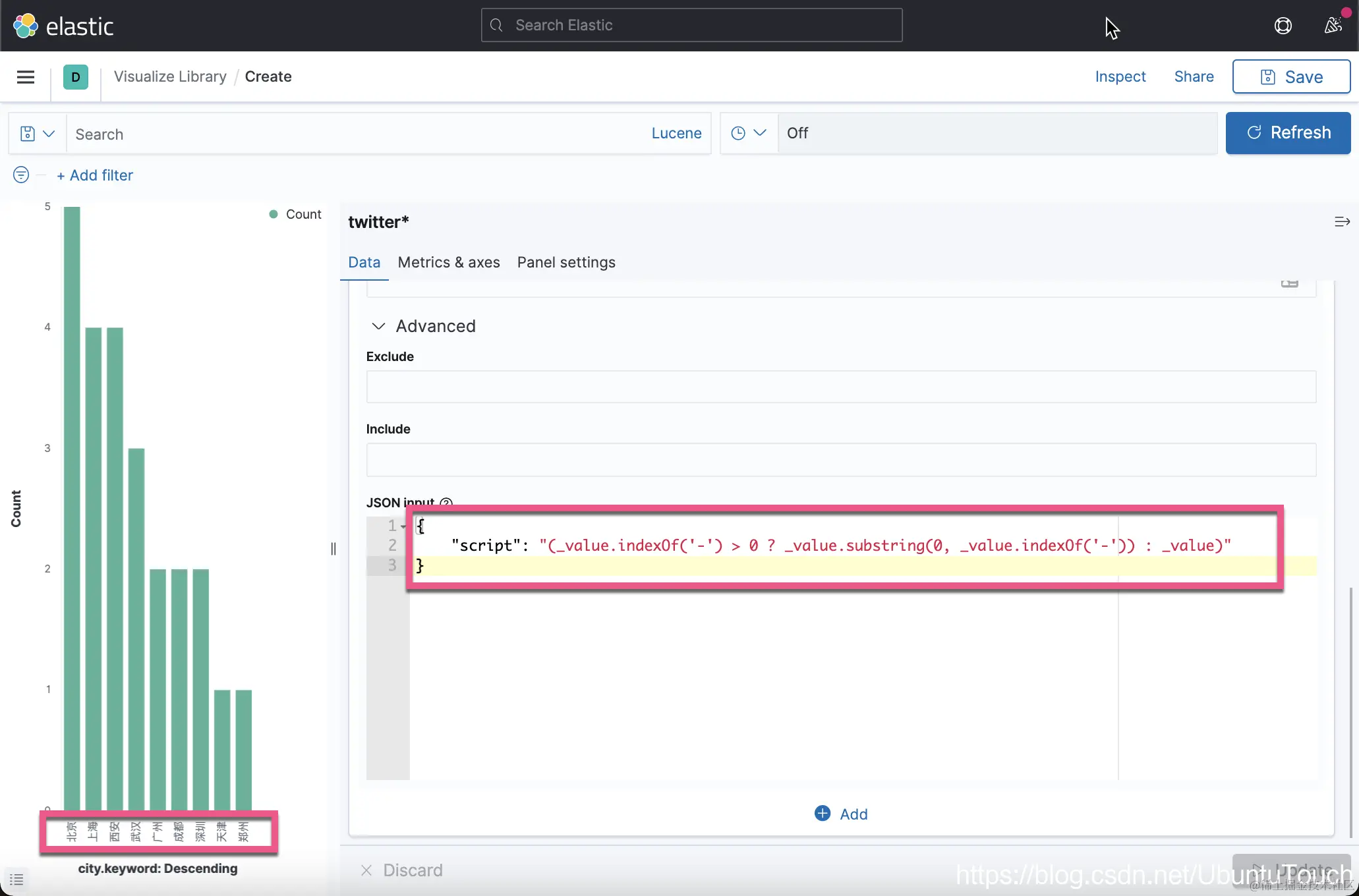
Task: Toggle the legend list icon
Action: coord(16,880)
